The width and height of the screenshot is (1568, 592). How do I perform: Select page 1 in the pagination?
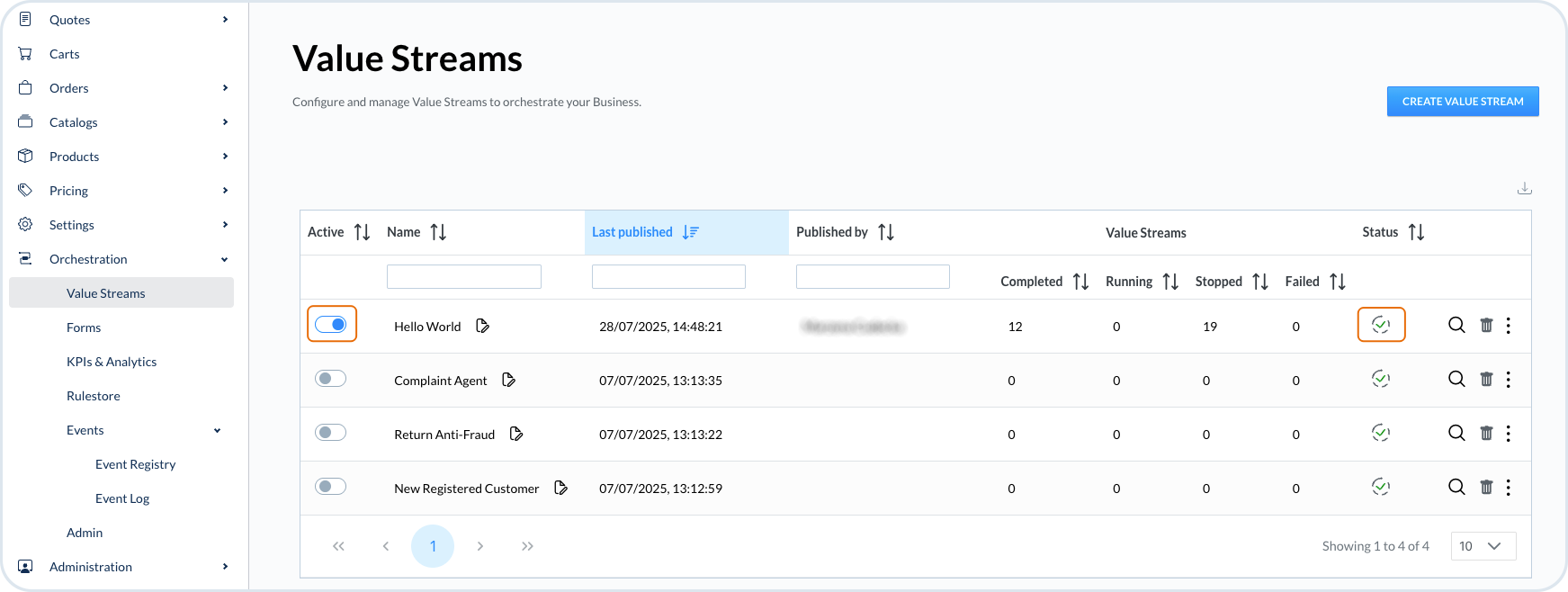click(x=433, y=546)
